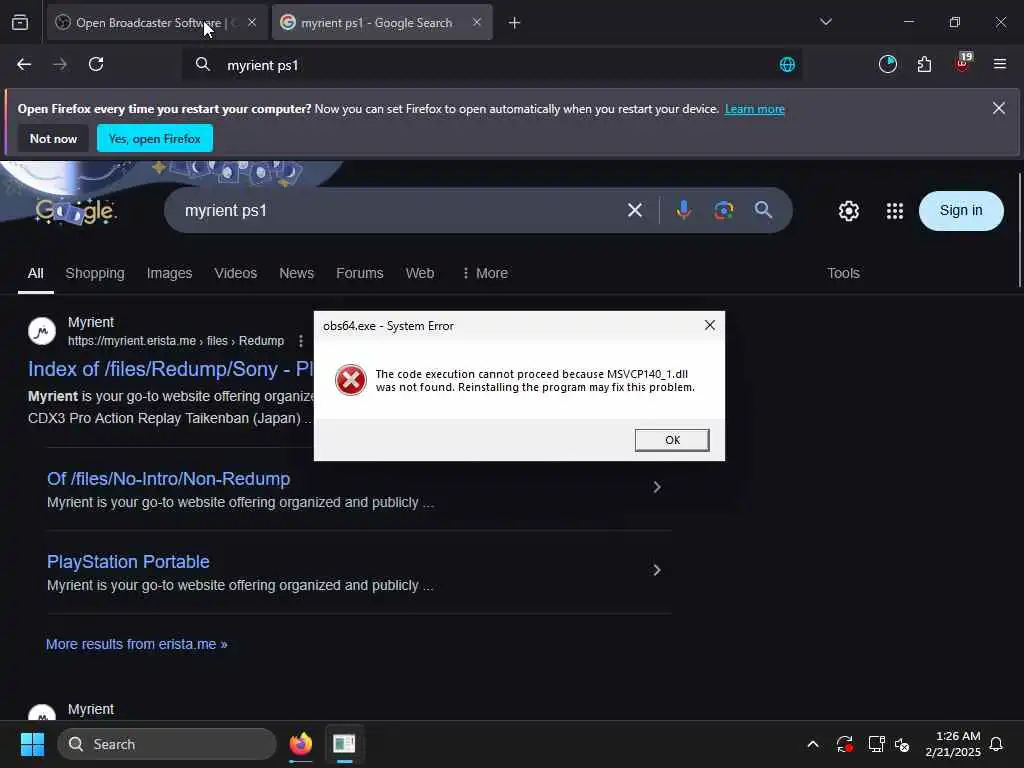This screenshot has width=1024, height=768.
Task: Open the search Tools options
Action: pos(843,273)
